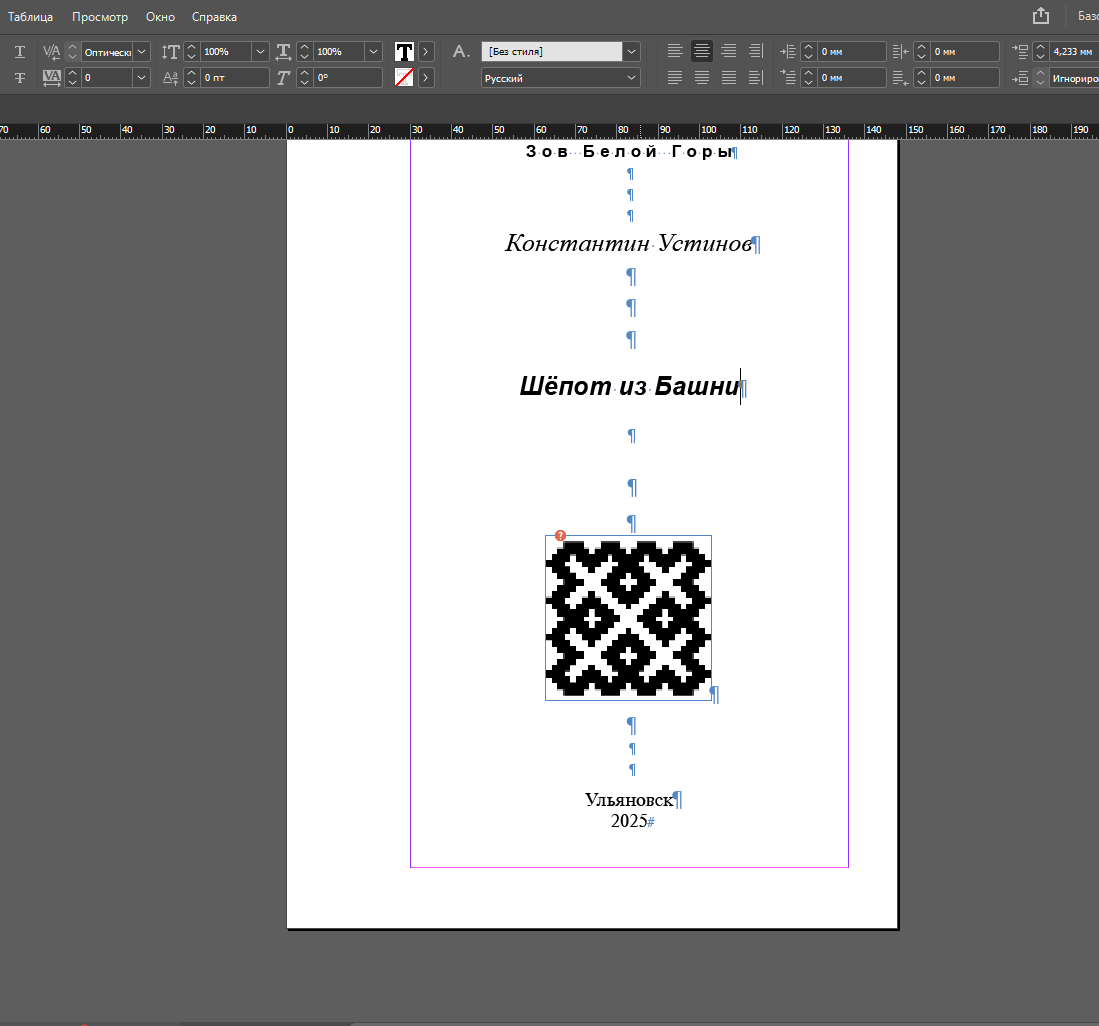Click the share icon in top bar
This screenshot has width=1099, height=1026.
[x=1041, y=16]
